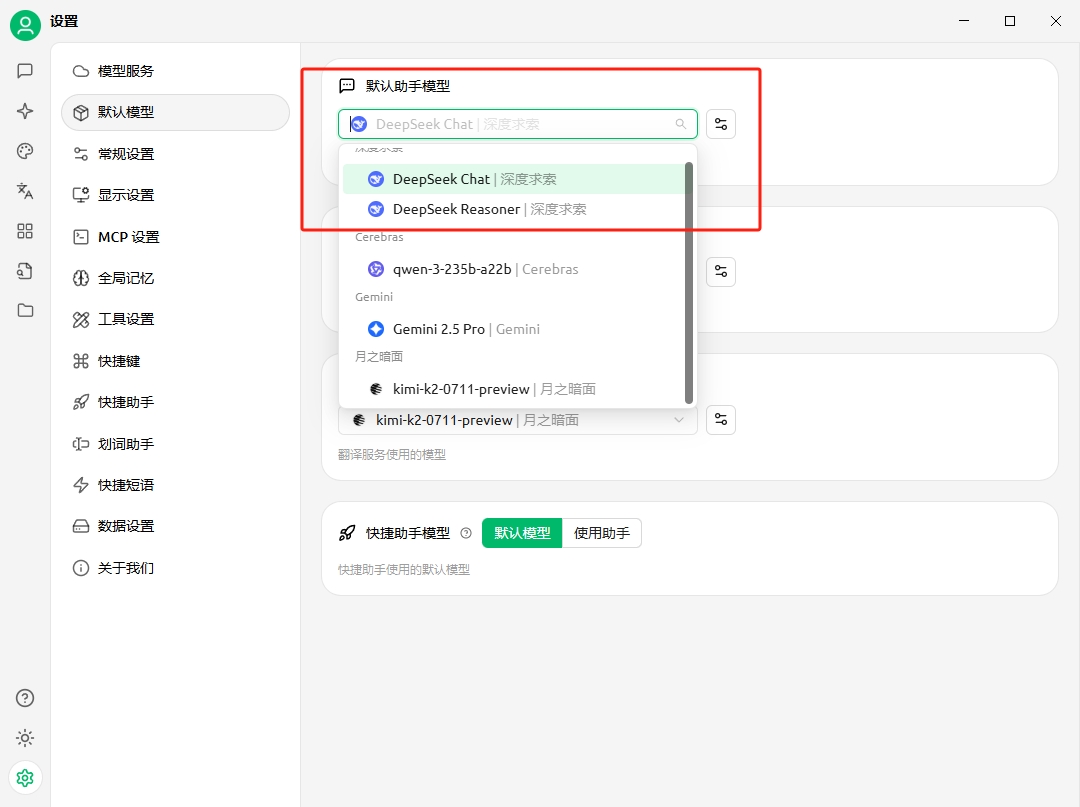Open the files folder icon in sidebar

(25, 311)
